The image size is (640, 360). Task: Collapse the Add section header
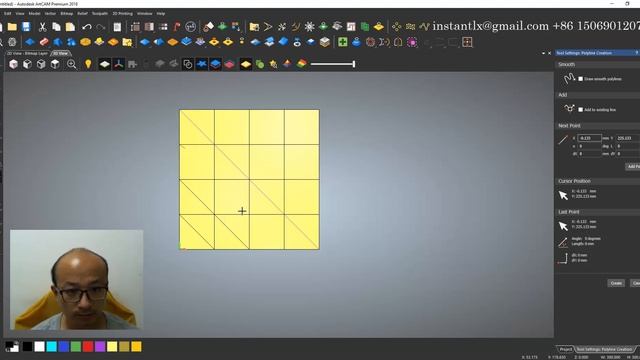pos(597,95)
